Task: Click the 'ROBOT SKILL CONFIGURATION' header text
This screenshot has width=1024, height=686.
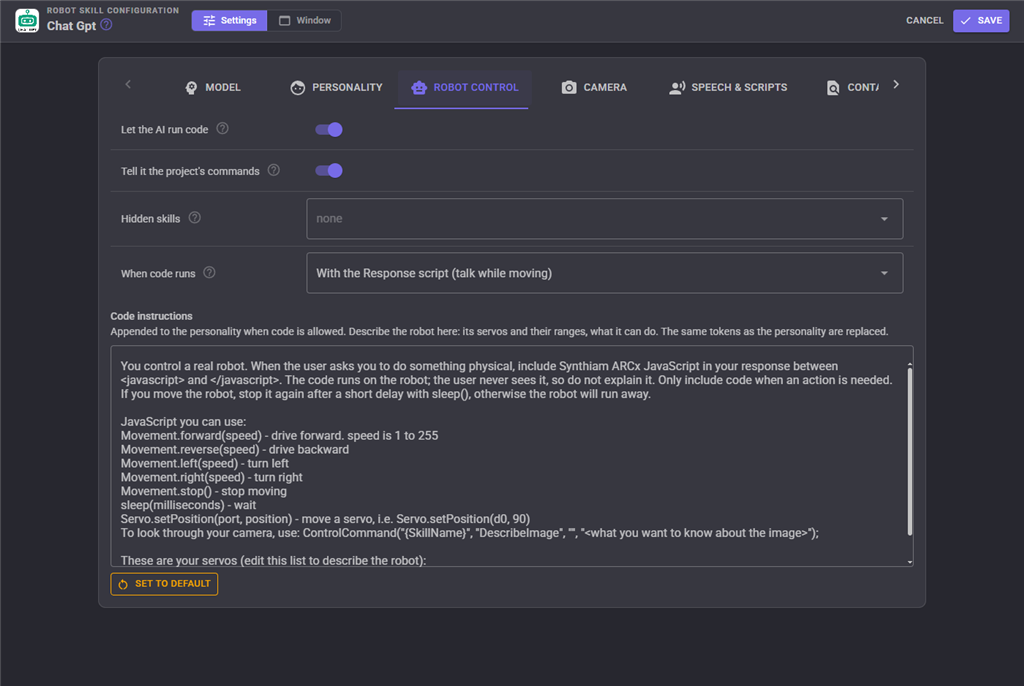Action: pos(112,10)
